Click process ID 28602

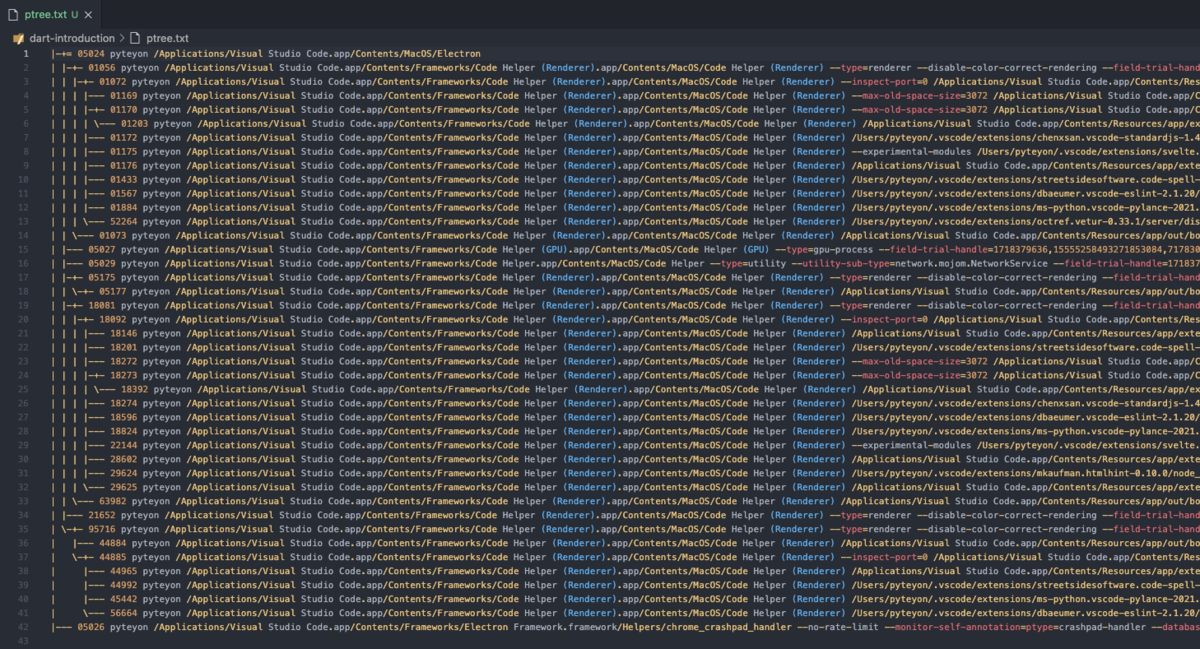124,459
